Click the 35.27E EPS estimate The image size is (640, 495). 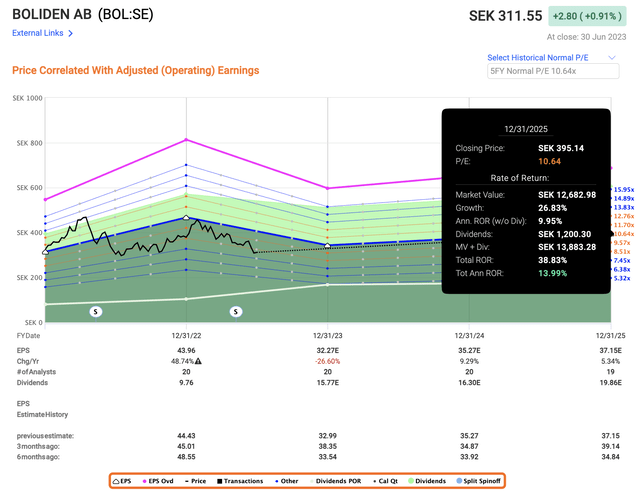point(469,351)
